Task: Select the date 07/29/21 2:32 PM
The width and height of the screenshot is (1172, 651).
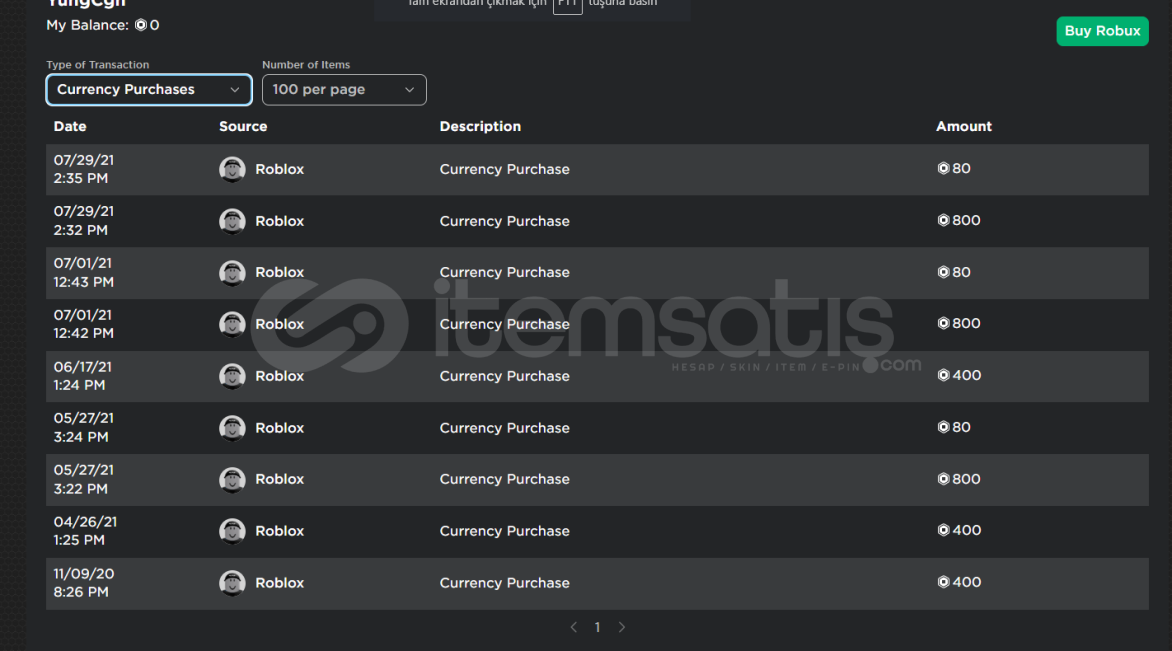Action: coord(84,221)
